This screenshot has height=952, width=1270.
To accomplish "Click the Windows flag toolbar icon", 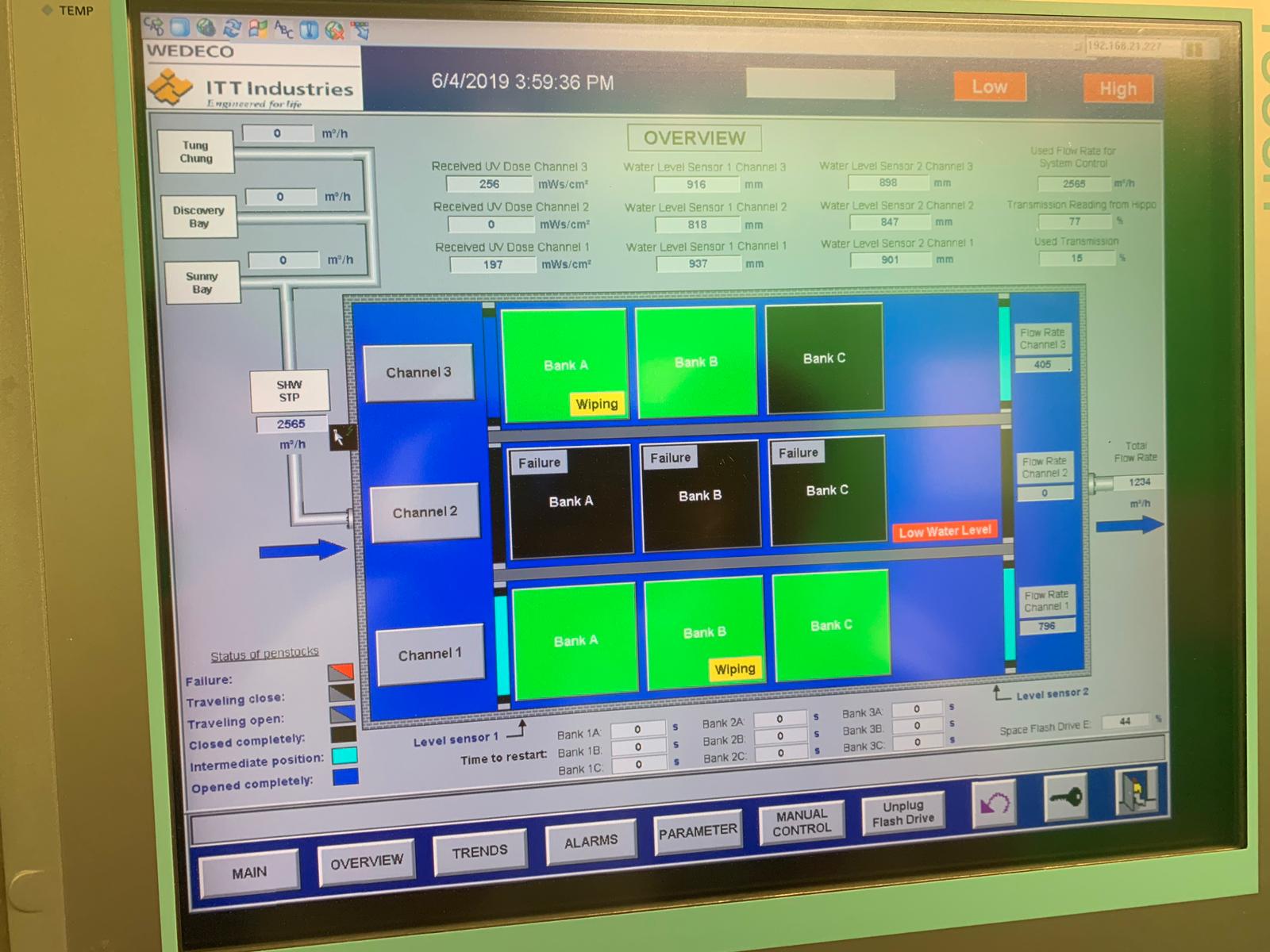I will 258,29.
